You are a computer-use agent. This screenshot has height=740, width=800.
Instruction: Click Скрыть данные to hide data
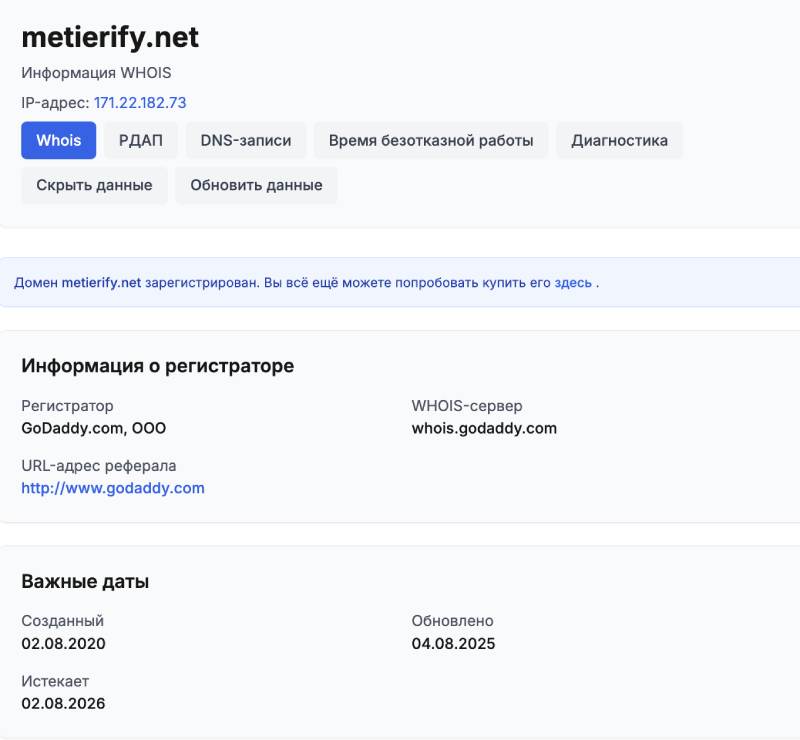(x=94, y=185)
